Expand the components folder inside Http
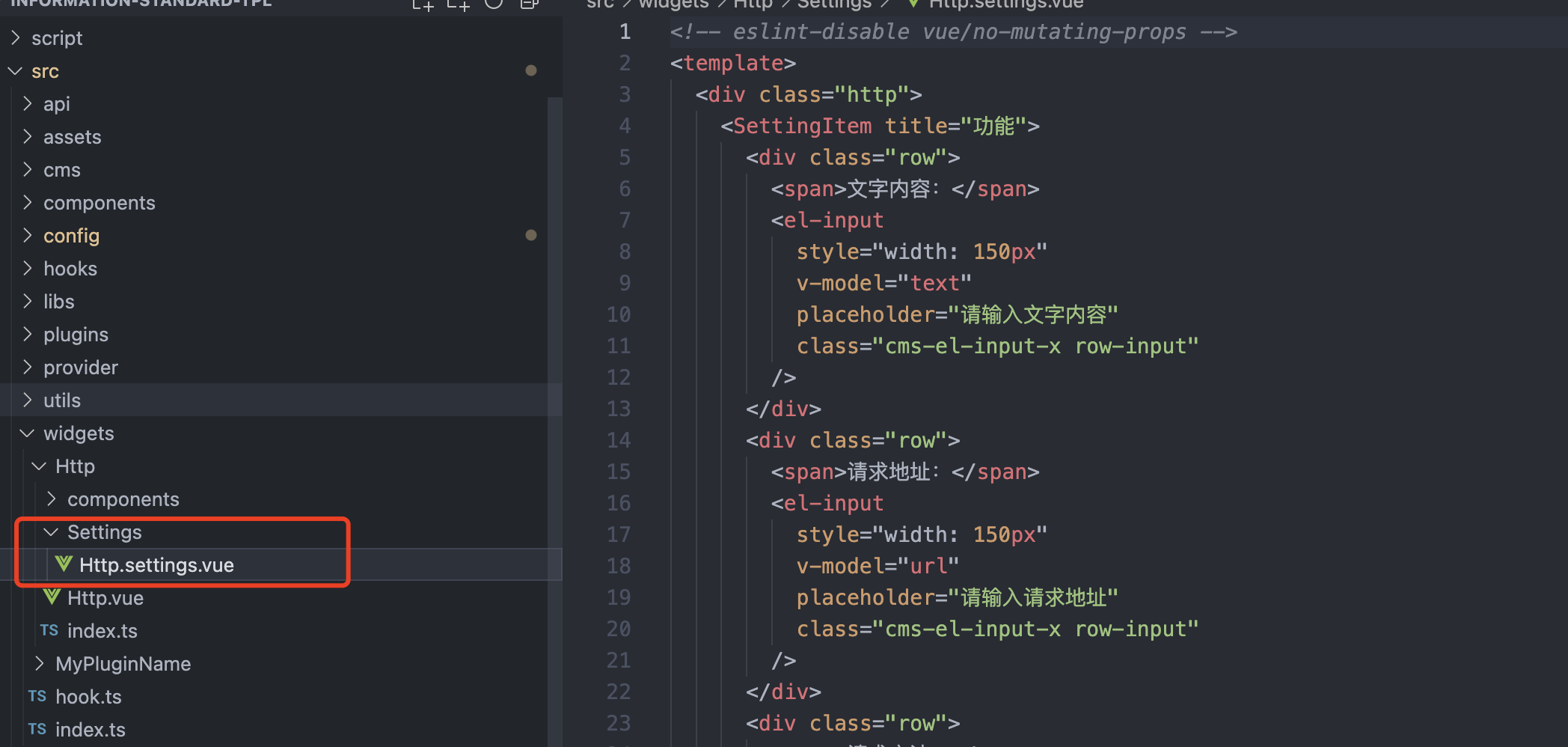The width and height of the screenshot is (1568, 747). [x=52, y=499]
